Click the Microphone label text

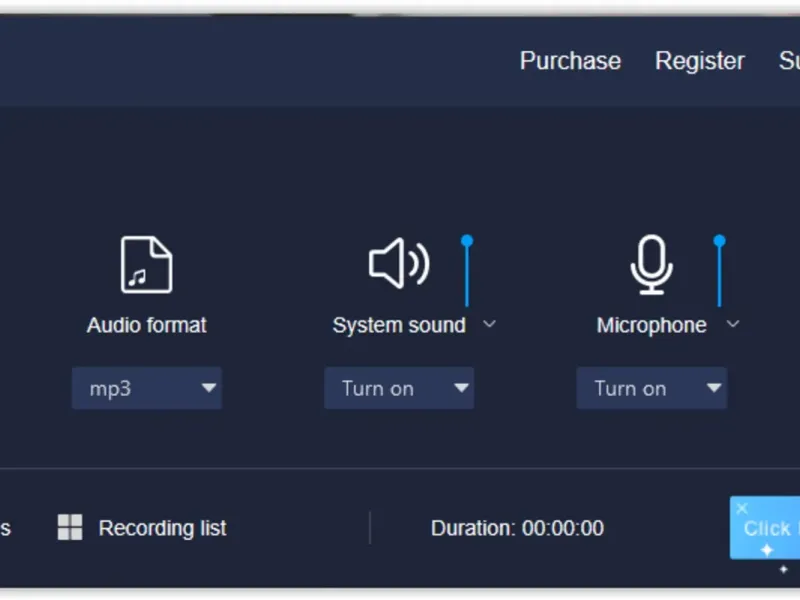click(651, 325)
